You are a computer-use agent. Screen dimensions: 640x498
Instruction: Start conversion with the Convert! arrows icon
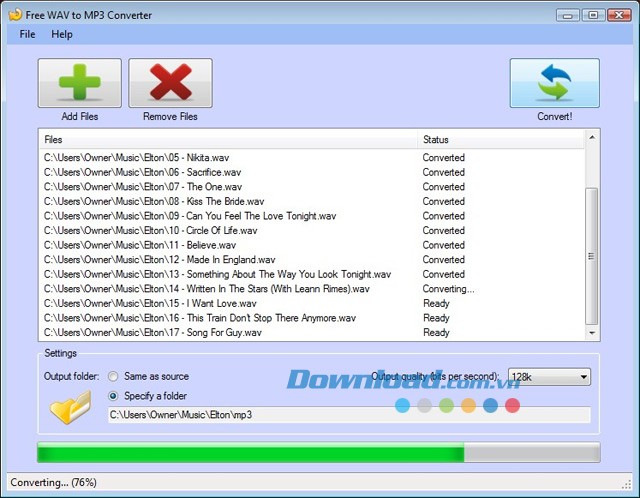pos(554,83)
